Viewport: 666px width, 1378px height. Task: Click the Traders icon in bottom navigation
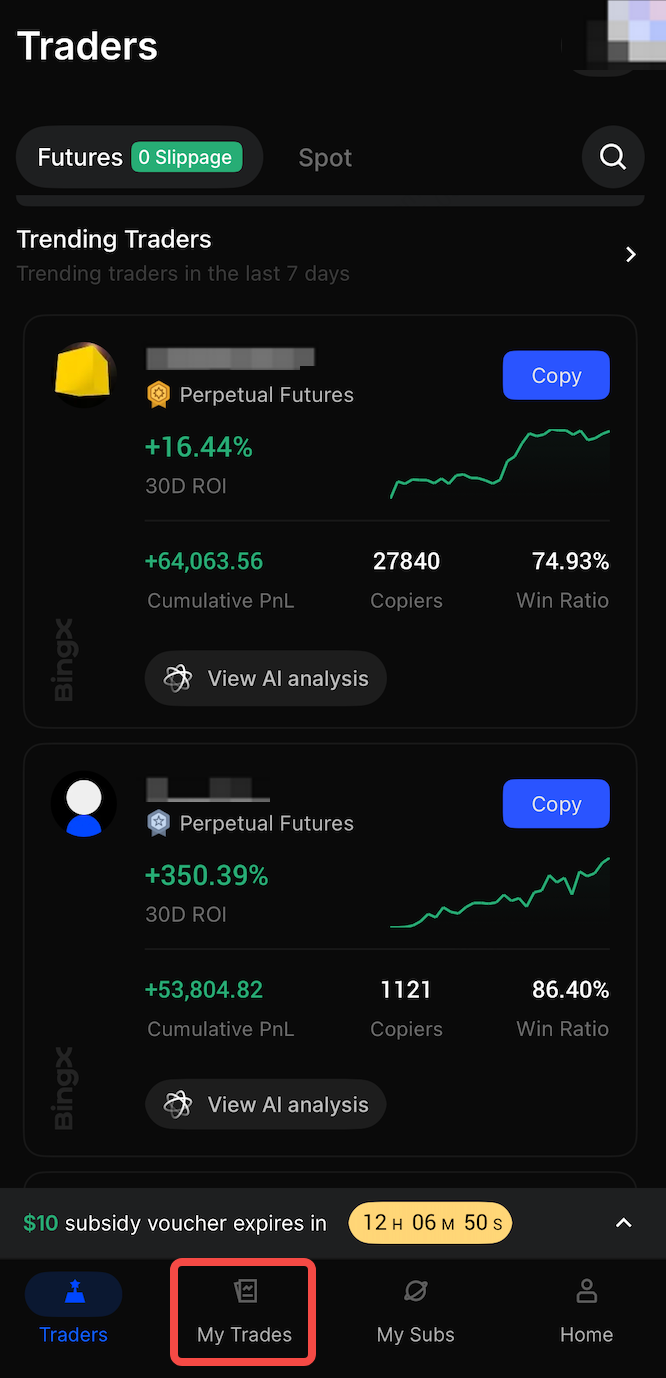point(74,1294)
